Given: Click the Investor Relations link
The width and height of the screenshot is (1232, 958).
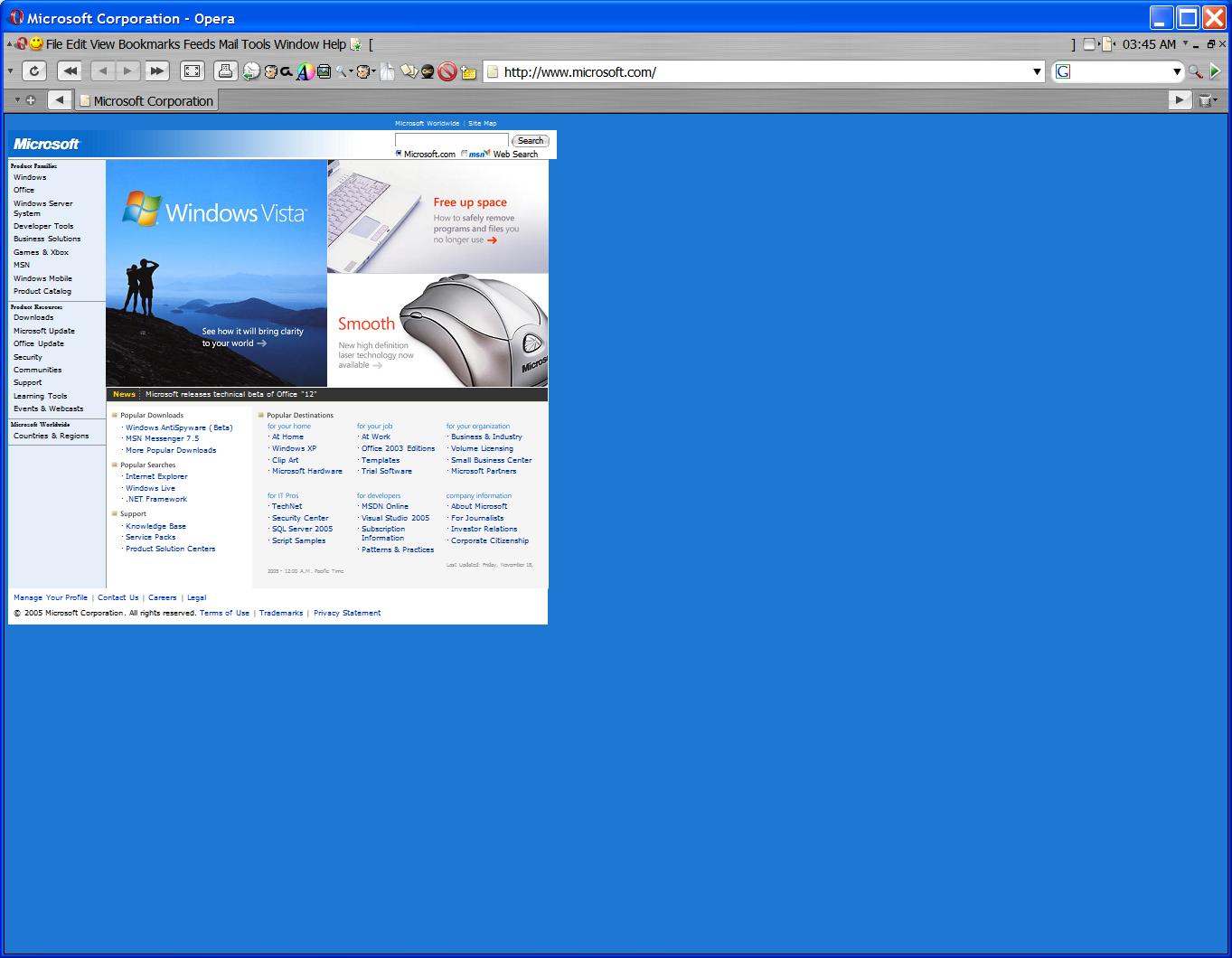Looking at the screenshot, I should 484,529.
